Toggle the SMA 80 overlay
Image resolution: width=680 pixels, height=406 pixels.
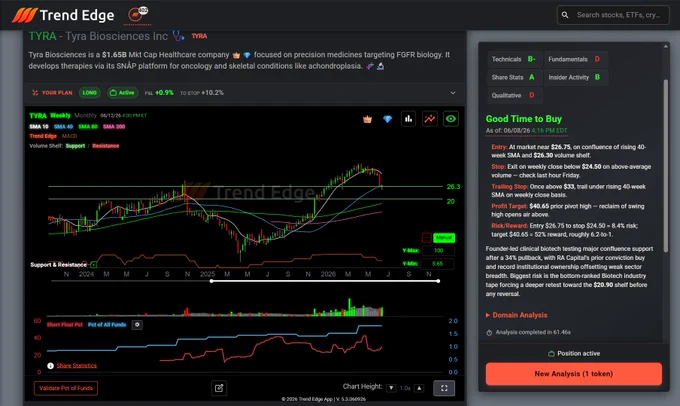click(x=88, y=127)
